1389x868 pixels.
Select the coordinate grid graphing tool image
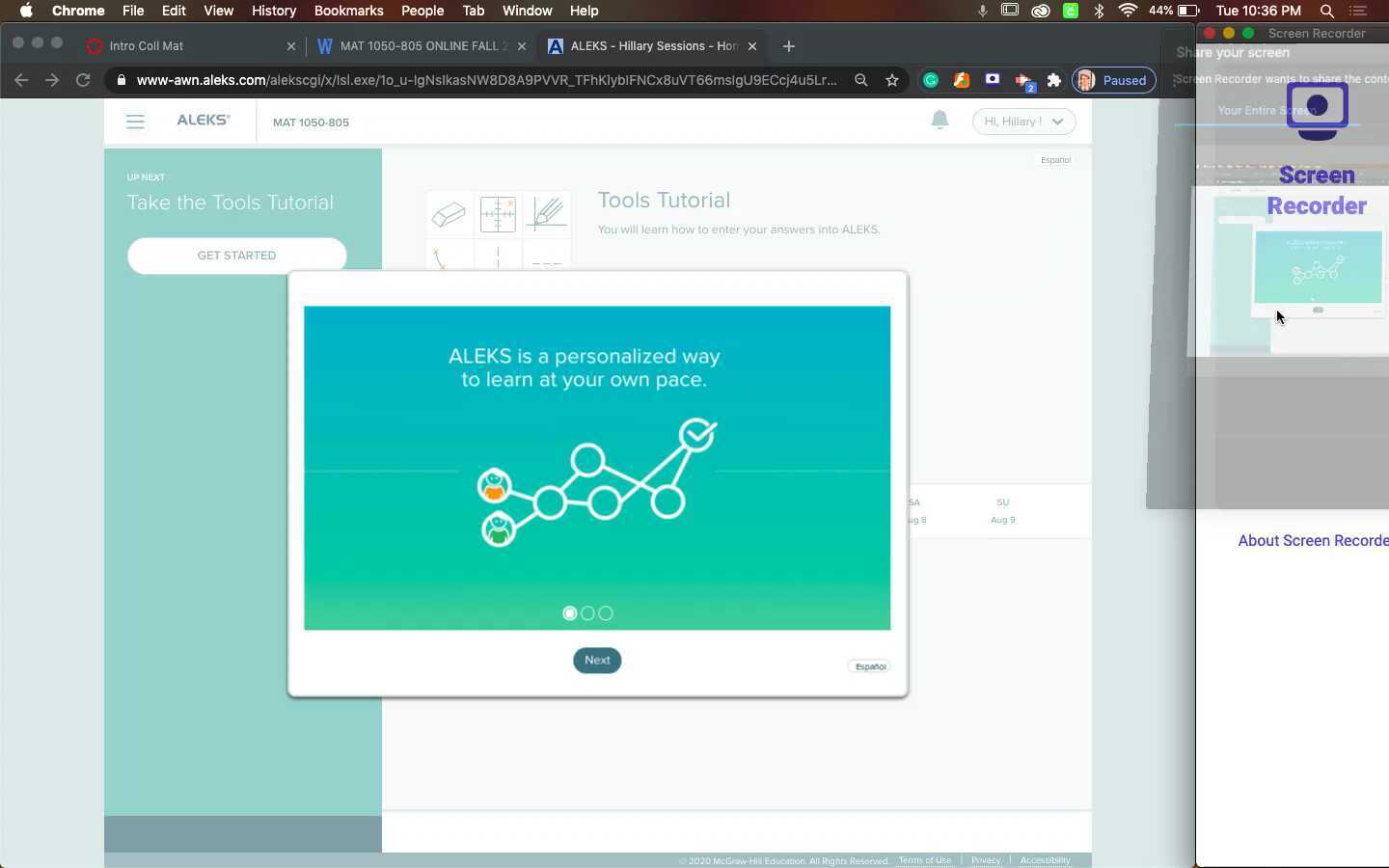click(498, 214)
